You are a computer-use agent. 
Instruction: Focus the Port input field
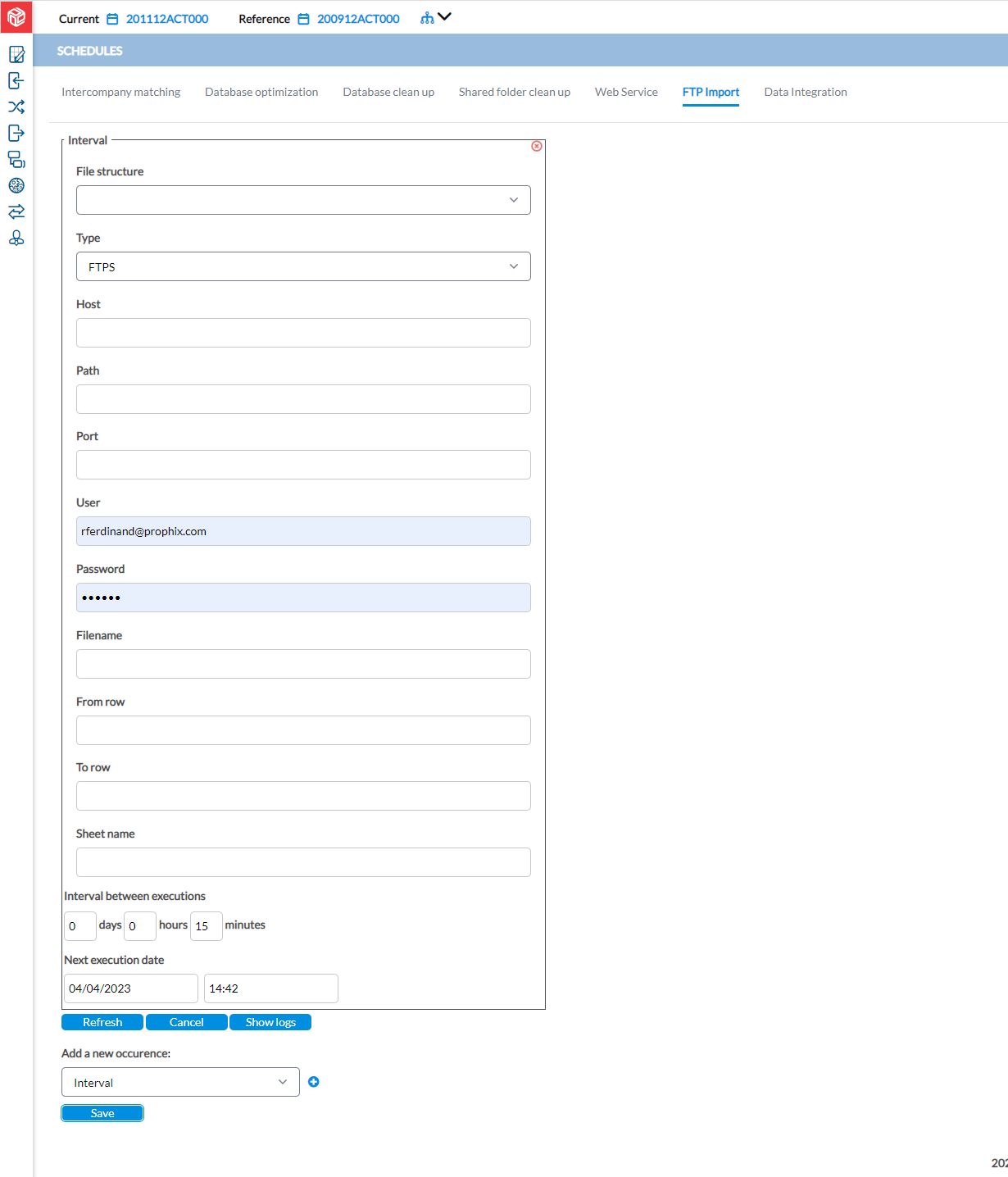tap(303, 465)
